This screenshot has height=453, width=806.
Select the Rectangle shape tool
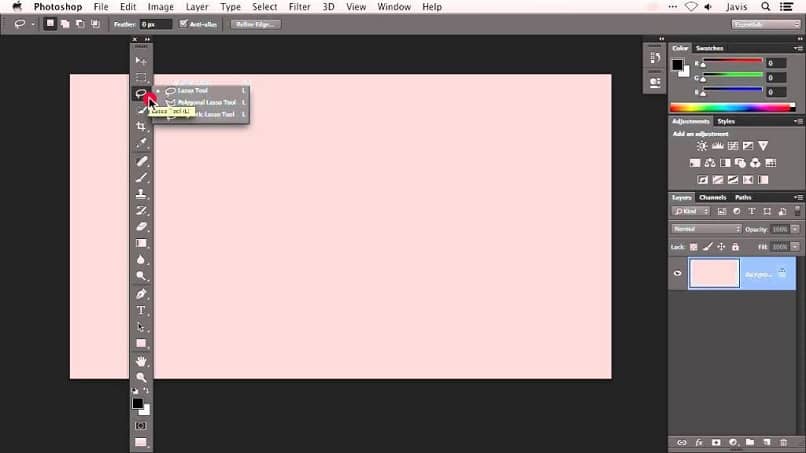point(141,343)
